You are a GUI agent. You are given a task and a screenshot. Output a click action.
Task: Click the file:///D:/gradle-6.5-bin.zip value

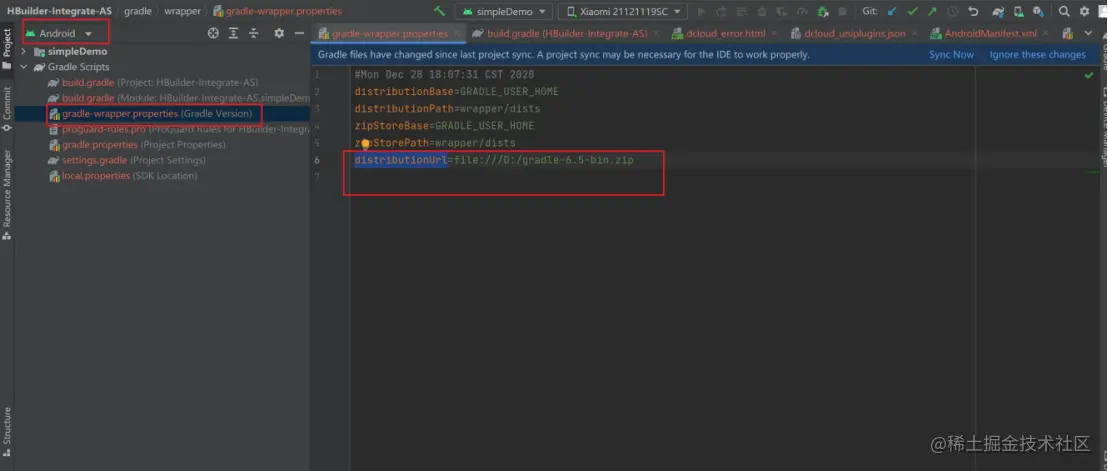[x=543, y=160]
